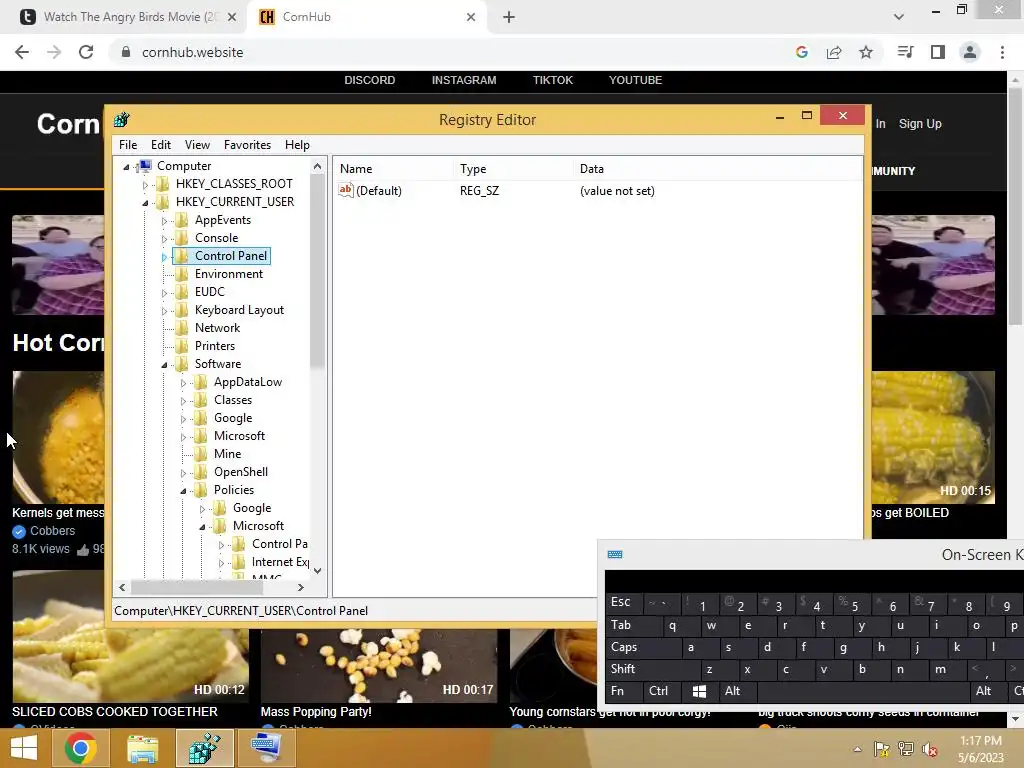Expand HKEY_CLASSES_ROOT key
Image resolution: width=1024 pixels, height=768 pixels.
145,185
